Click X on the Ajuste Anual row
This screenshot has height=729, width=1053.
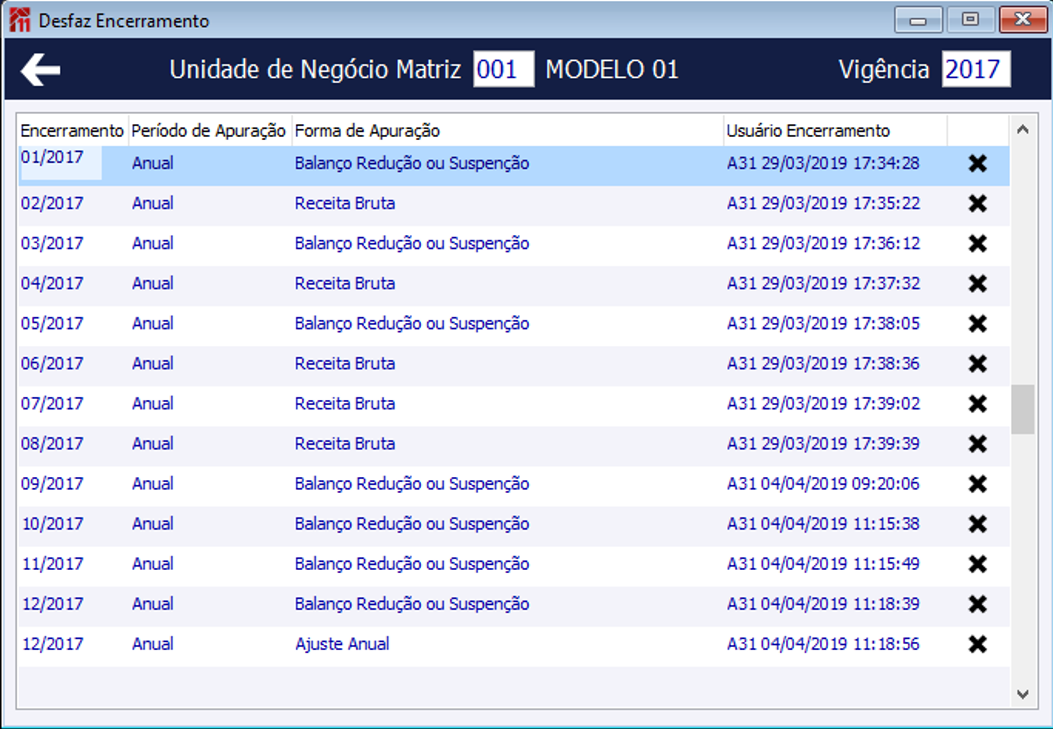(977, 644)
